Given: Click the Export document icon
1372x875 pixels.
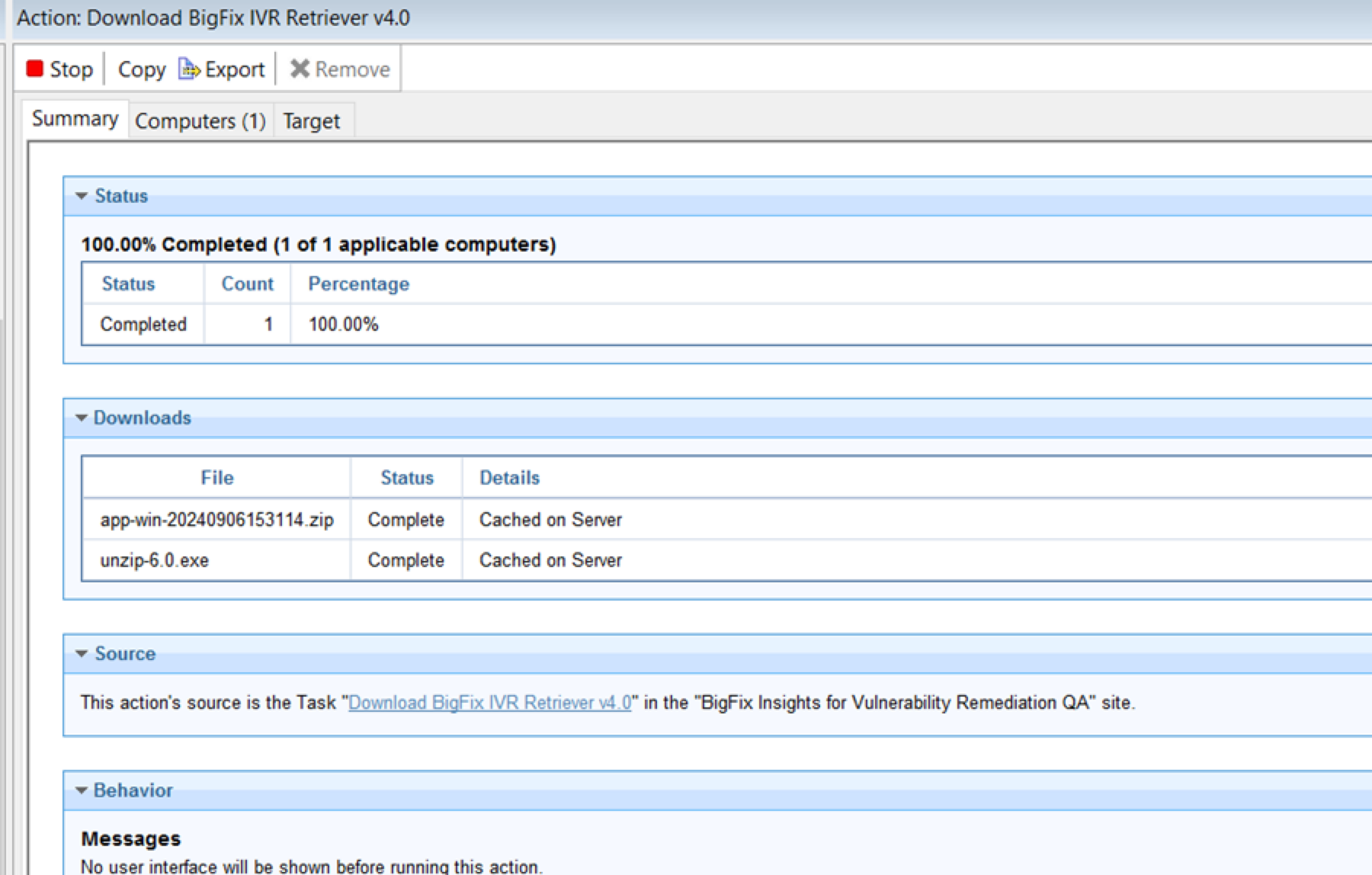Looking at the screenshot, I should tap(189, 69).
